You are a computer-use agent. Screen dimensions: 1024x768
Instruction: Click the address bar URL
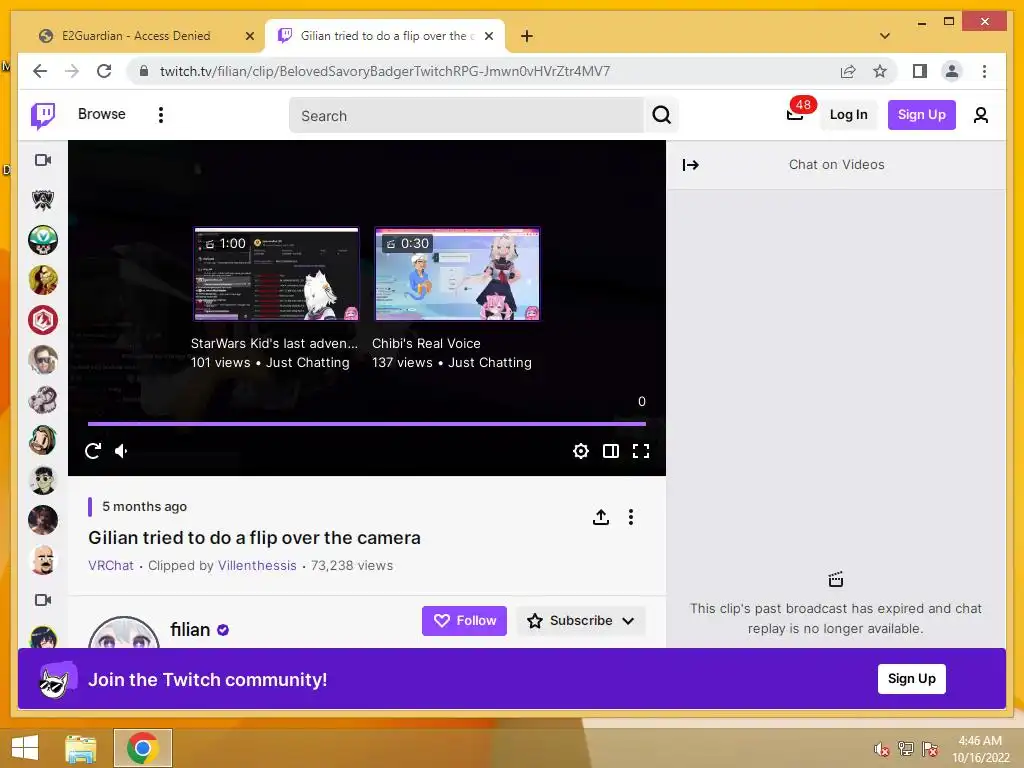(x=385, y=71)
